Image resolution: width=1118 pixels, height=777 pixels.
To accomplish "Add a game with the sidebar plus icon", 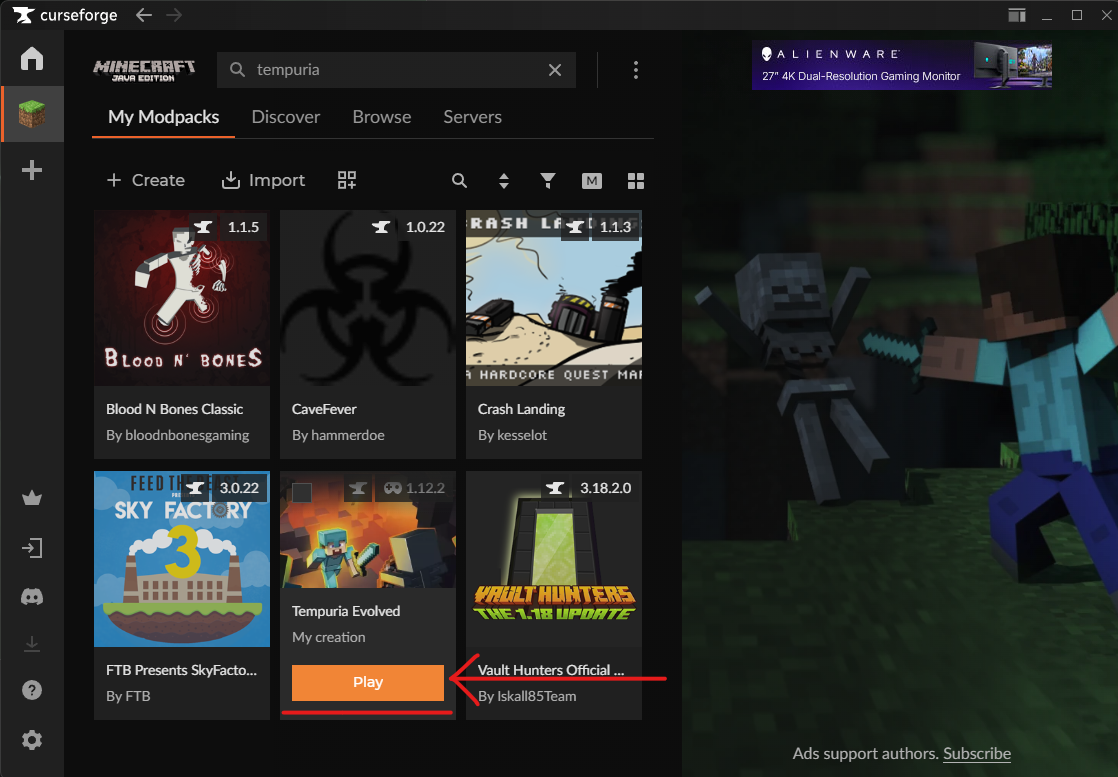I will (31, 170).
